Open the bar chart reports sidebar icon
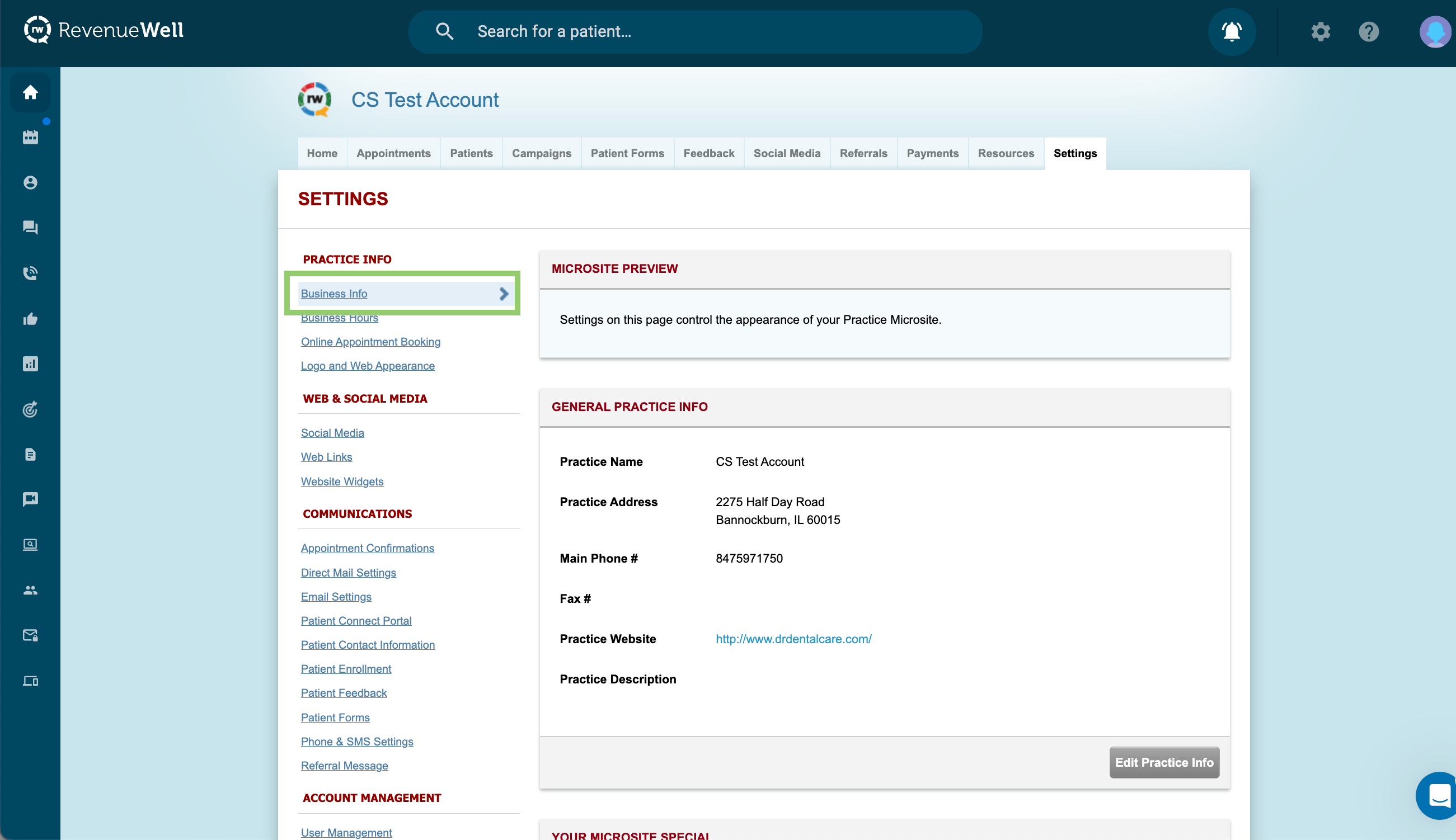The width and height of the screenshot is (1456, 840). coord(30,364)
